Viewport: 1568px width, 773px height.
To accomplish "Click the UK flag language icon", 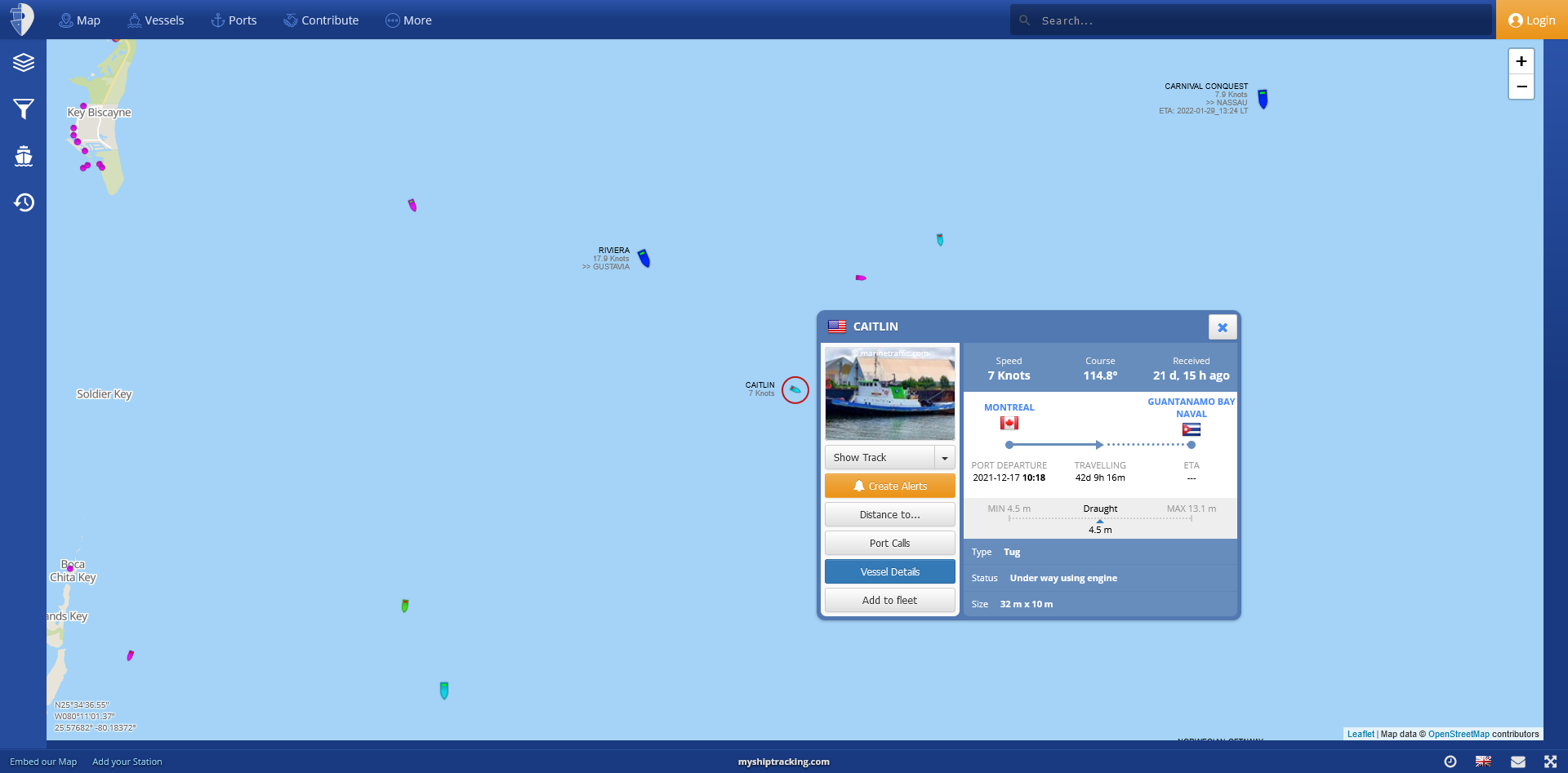I will tap(1484, 762).
